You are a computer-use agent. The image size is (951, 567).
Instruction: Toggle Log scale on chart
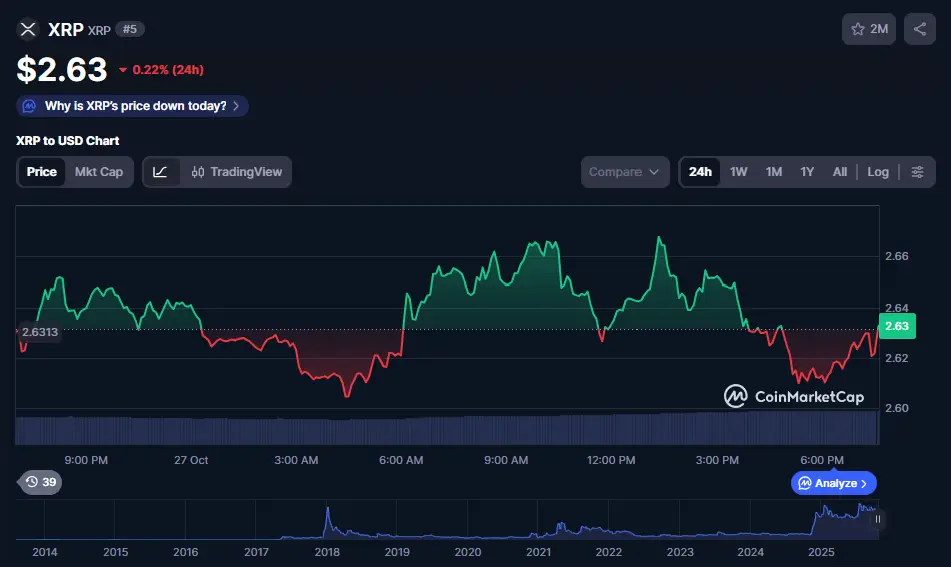click(878, 172)
